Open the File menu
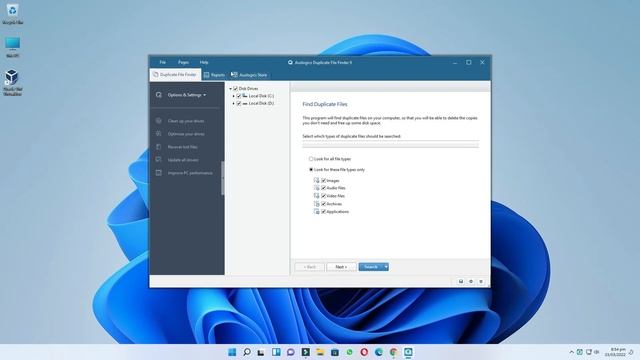This screenshot has height=360, width=640. coord(162,62)
